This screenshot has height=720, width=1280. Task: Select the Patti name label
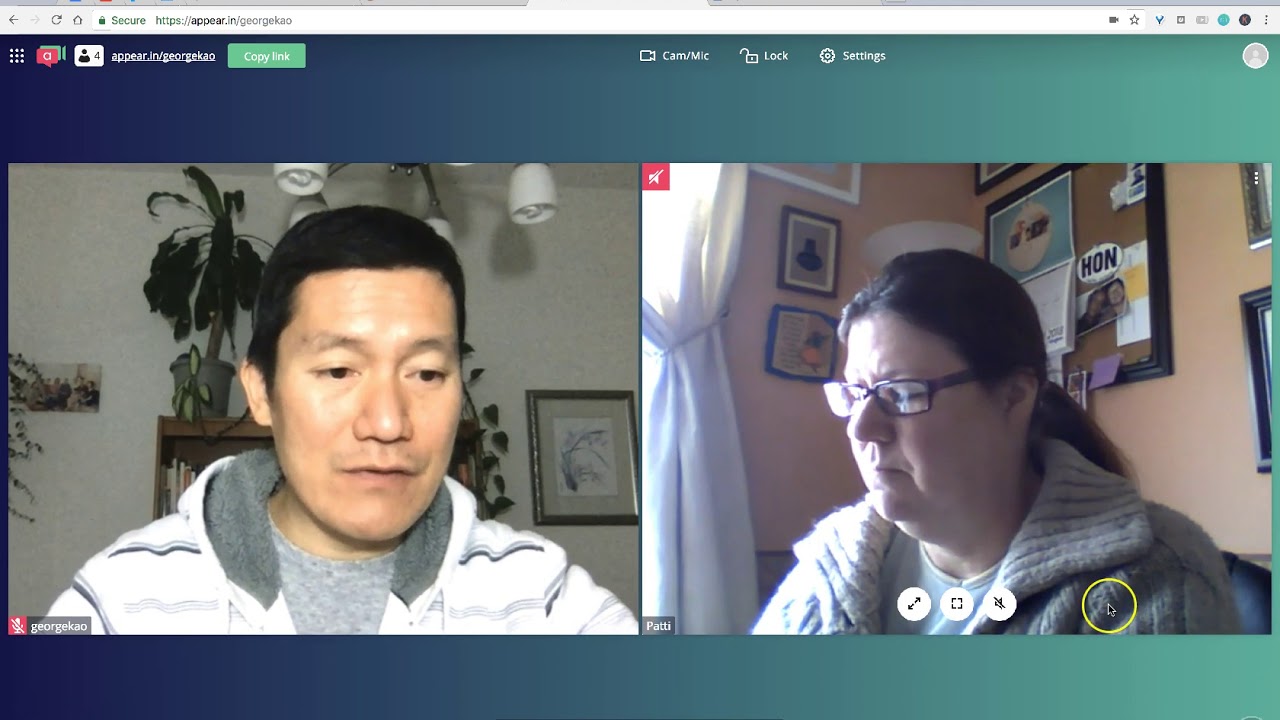tap(658, 626)
